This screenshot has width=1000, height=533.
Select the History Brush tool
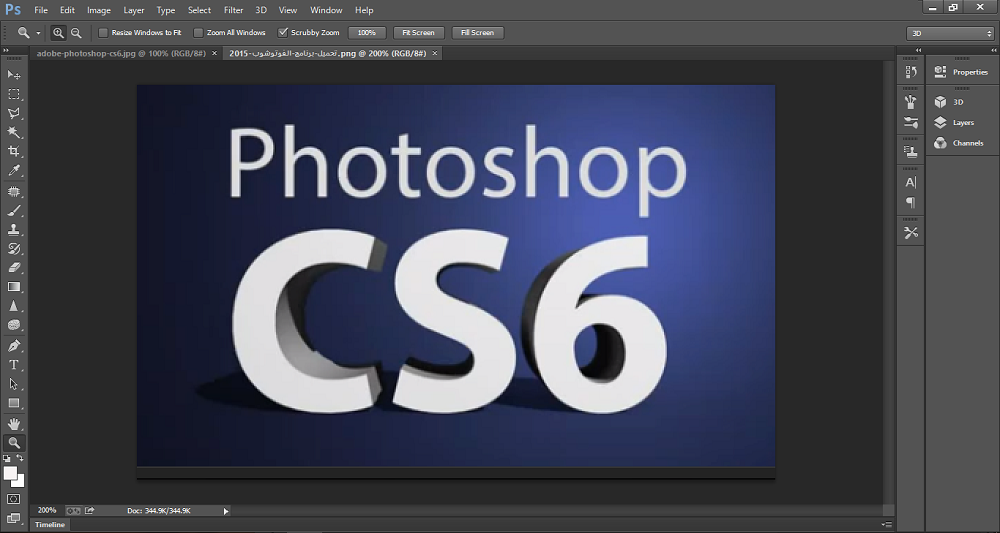pos(13,249)
